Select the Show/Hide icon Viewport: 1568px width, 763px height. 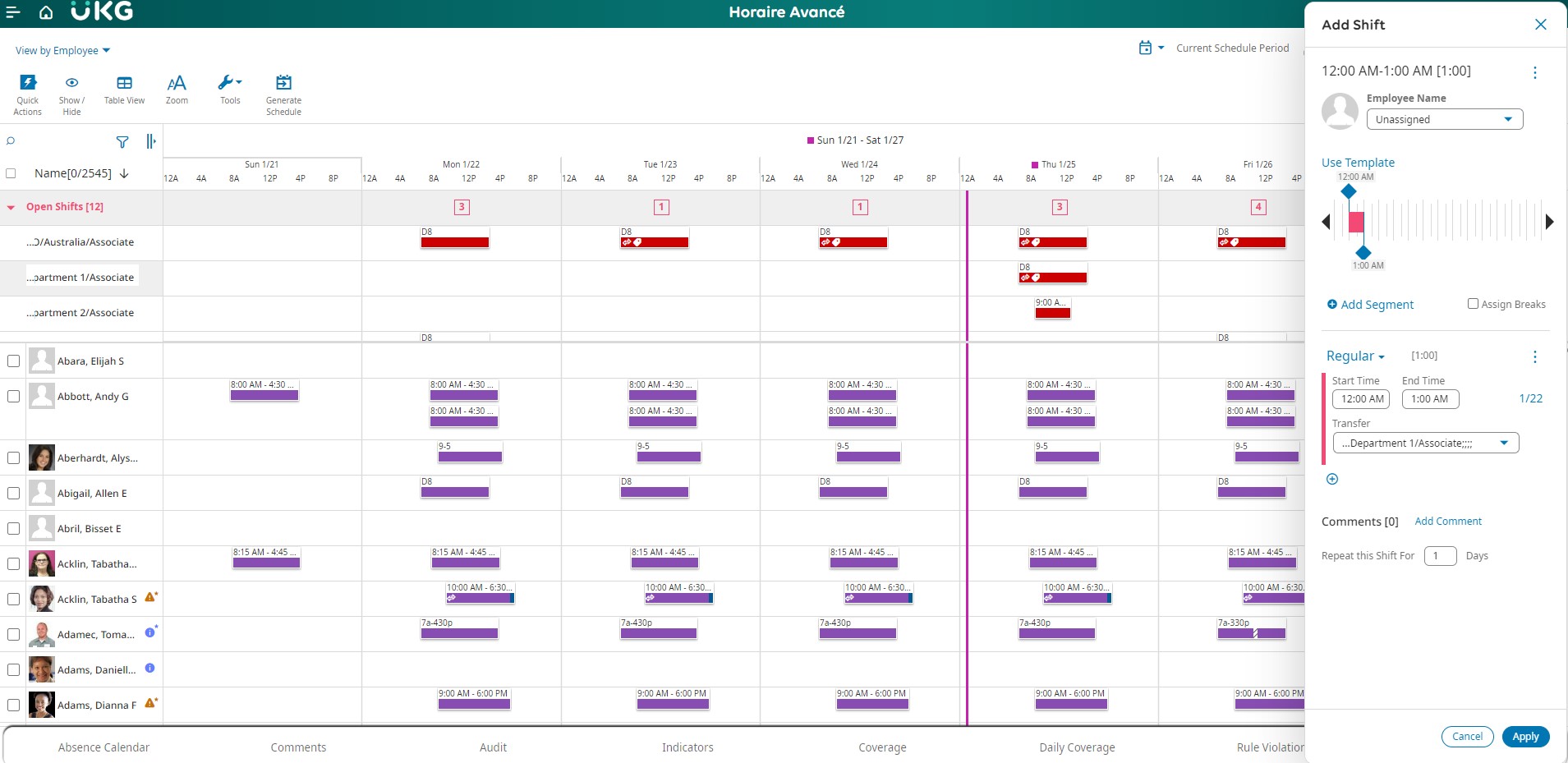71,90
